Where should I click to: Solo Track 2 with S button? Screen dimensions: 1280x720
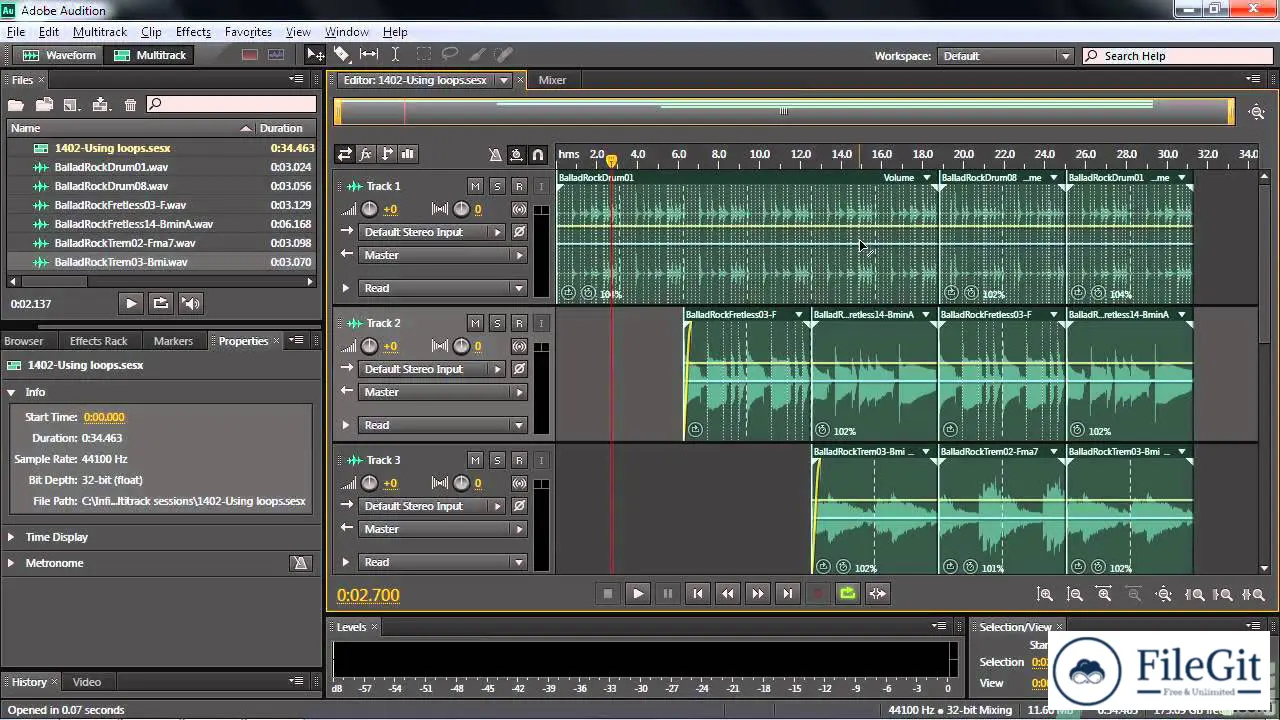[x=497, y=323]
